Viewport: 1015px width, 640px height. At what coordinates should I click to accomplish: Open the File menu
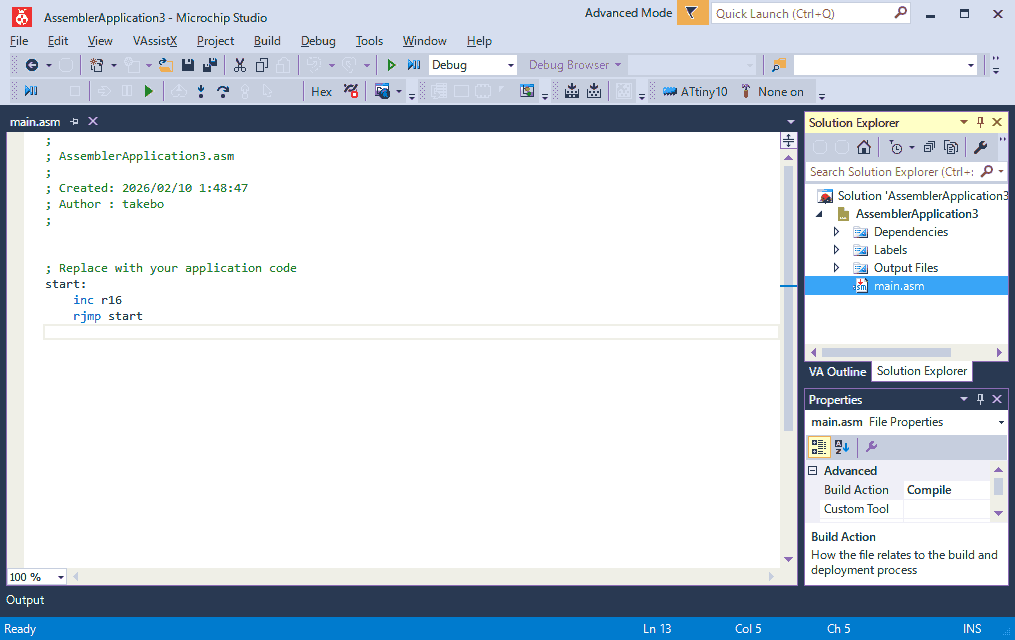19,41
